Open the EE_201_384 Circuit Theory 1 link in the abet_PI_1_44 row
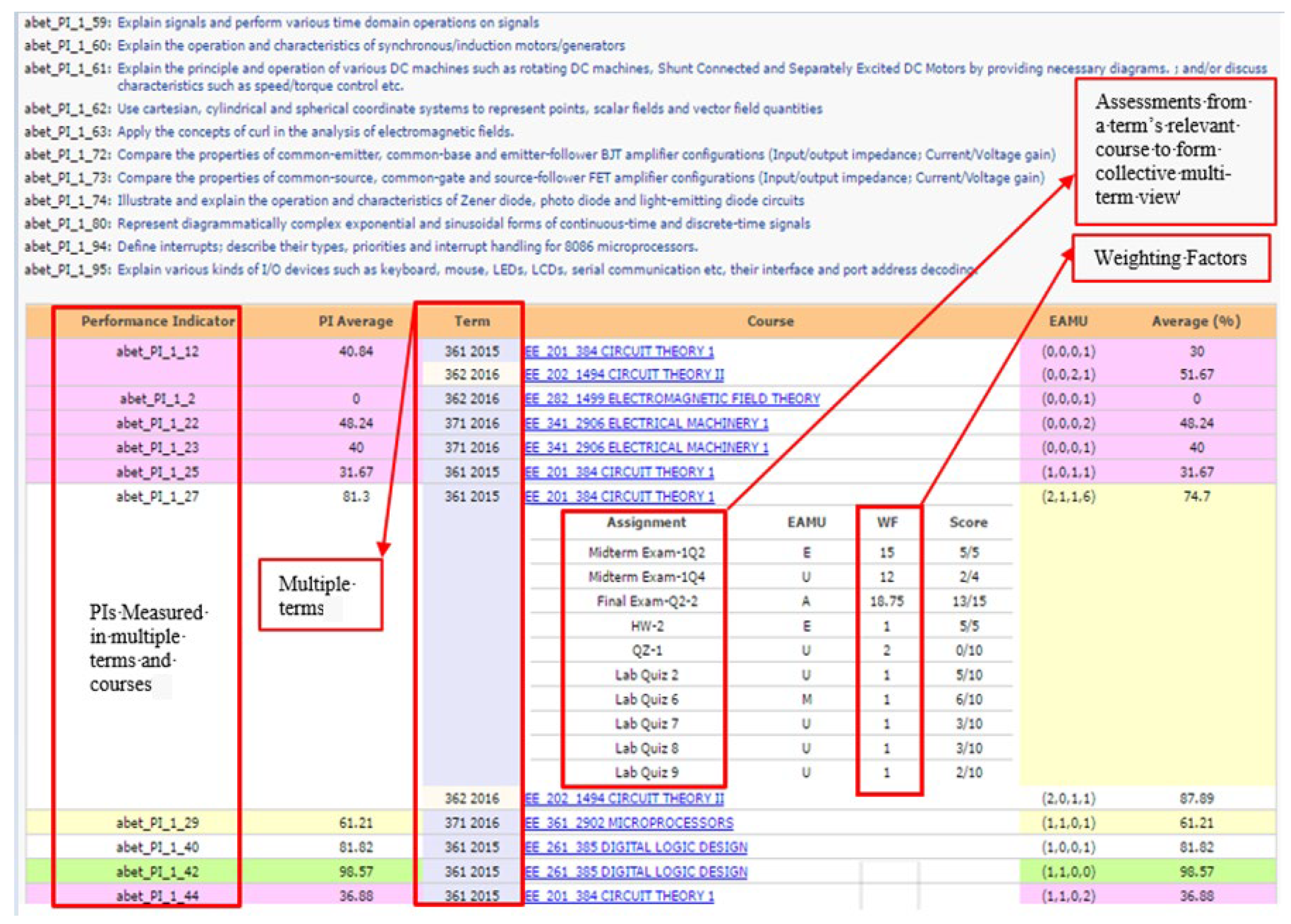Viewport: 1291px width, 924px height. [619, 896]
